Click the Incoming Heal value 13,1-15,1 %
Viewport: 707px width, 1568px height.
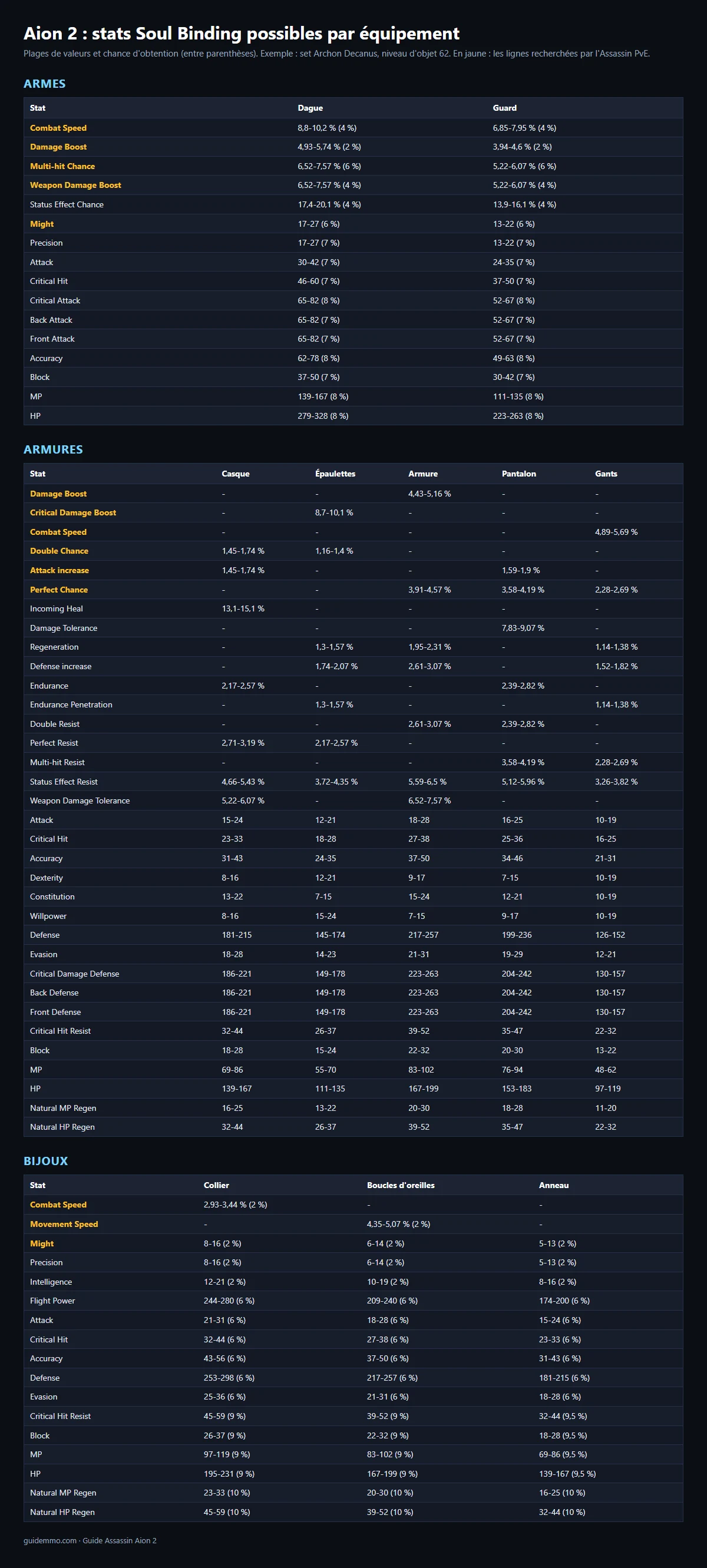pyautogui.click(x=243, y=608)
